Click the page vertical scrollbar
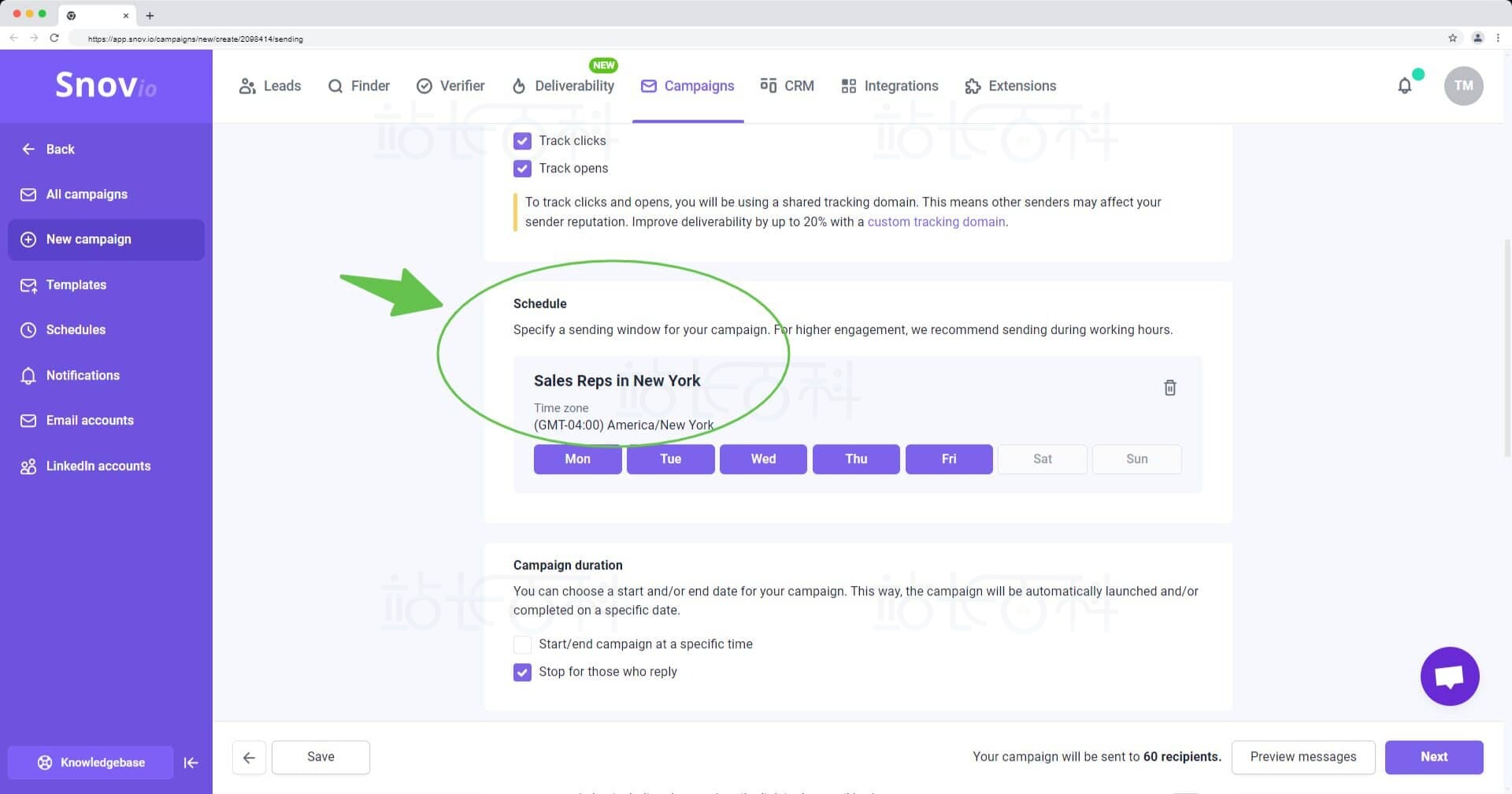Screen dimensions: 1512x794 [1507, 347]
